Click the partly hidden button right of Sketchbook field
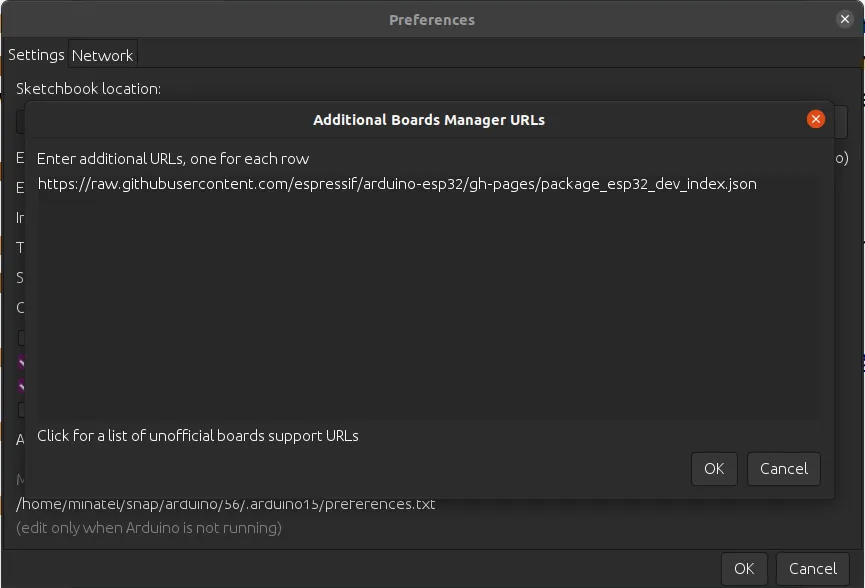Screen dimensions: 865x588 coord(841,120)
